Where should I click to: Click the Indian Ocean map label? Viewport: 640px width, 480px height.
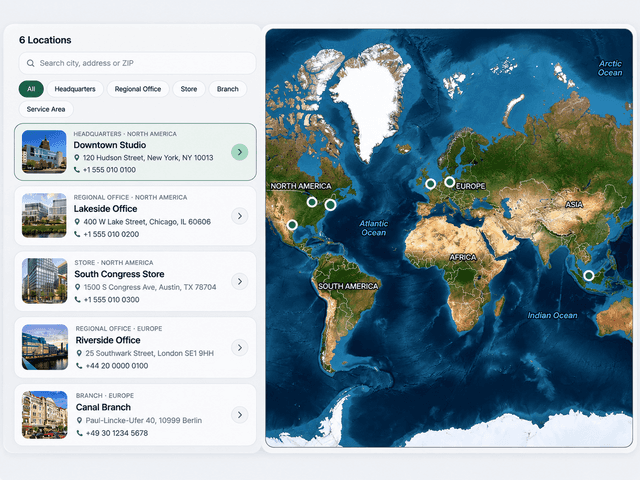pyautogui.click(x=552, y=316)
